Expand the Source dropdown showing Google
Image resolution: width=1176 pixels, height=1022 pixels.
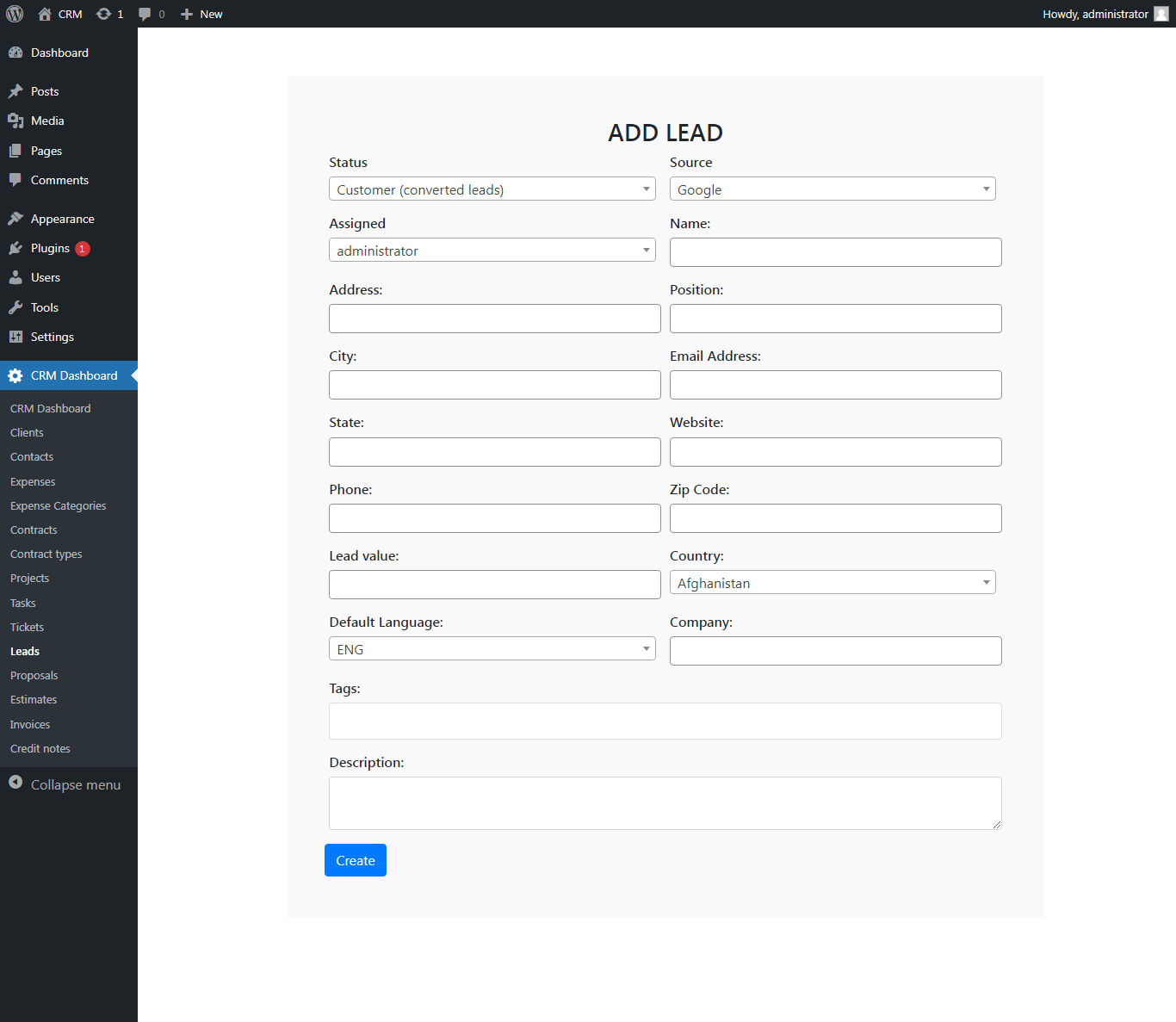832,189
